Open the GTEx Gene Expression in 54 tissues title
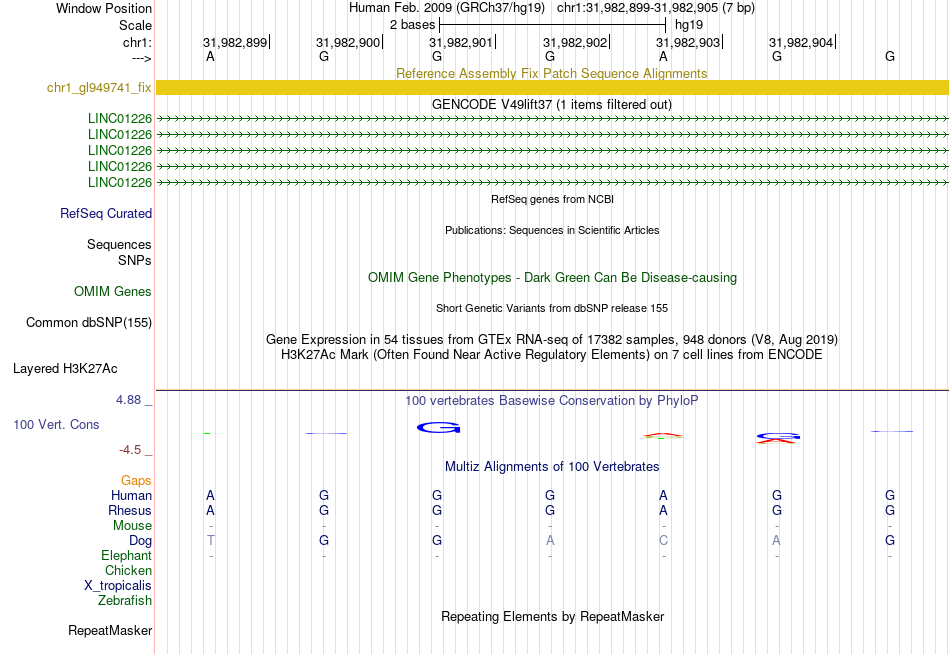The width and height of the screenshot is (950, 654). (x=551, y=339)
